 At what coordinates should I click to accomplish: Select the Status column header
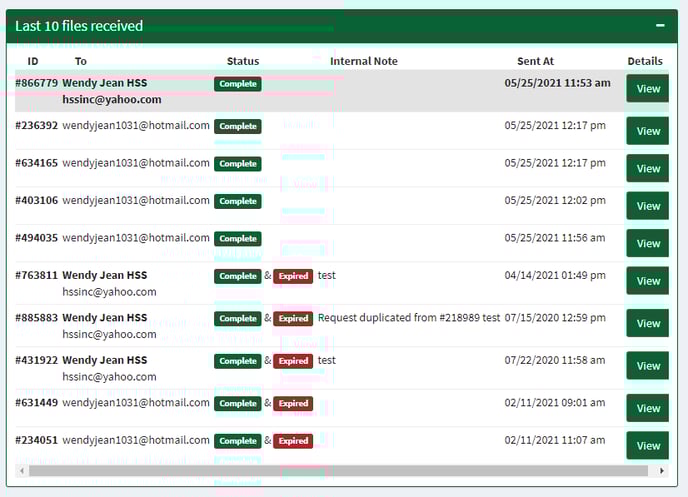[243, 62]
